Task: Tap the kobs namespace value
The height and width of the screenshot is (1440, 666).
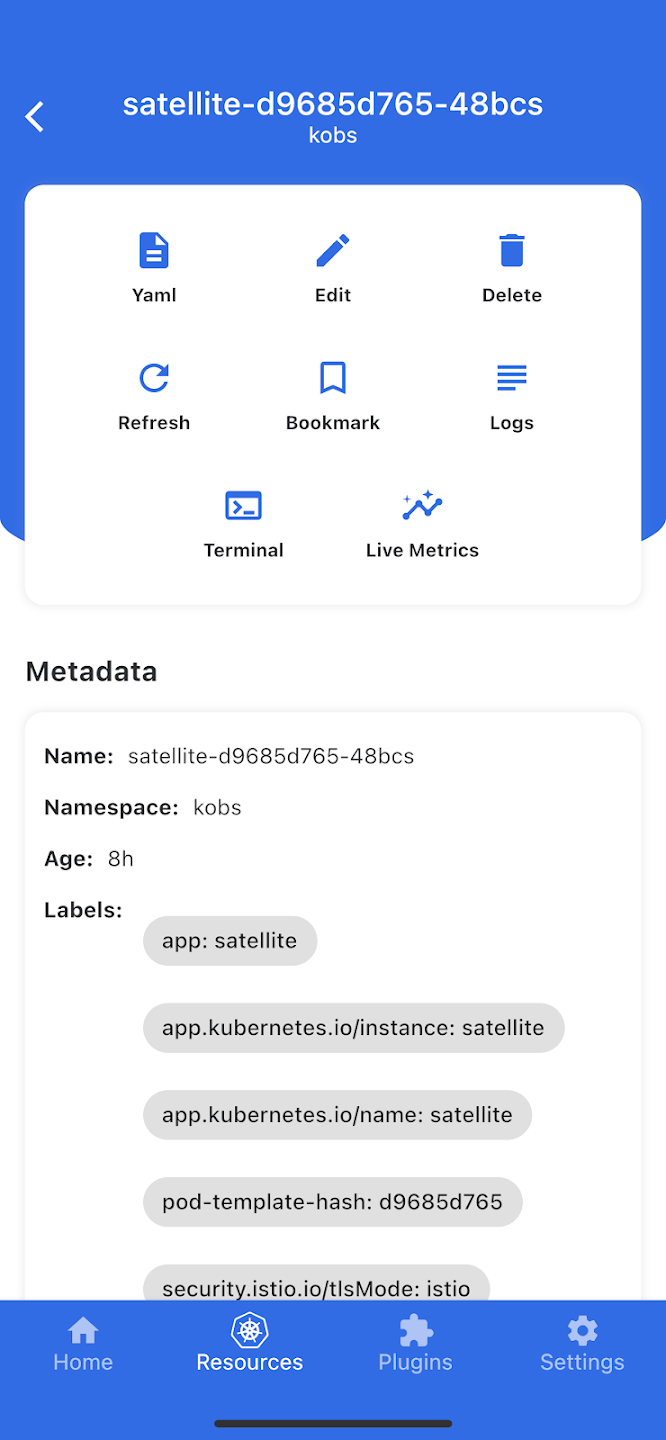Action: click(x=217, y=808)
